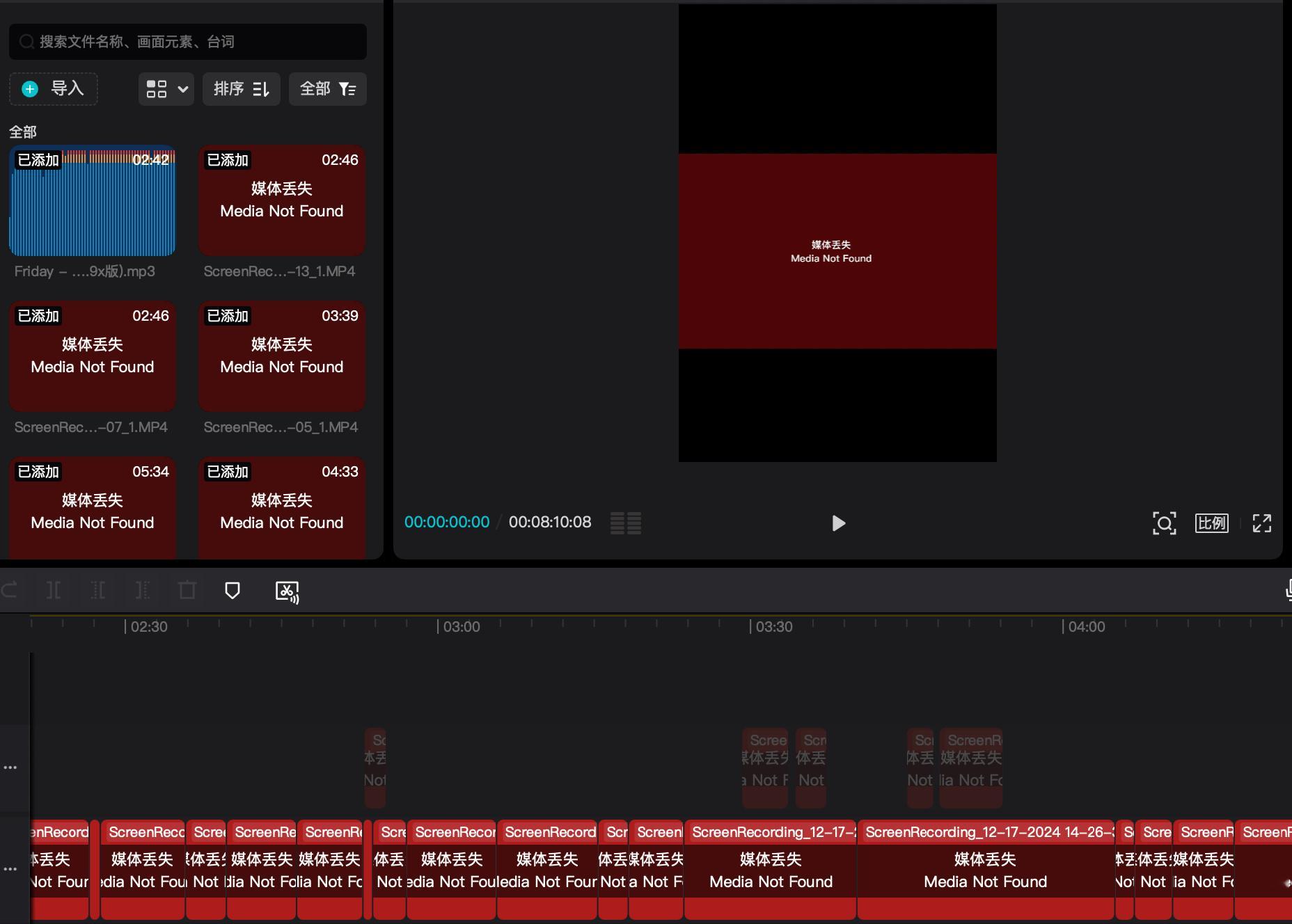
Task: Click the Media Not Found preview frame
Action: click(837, 251)
